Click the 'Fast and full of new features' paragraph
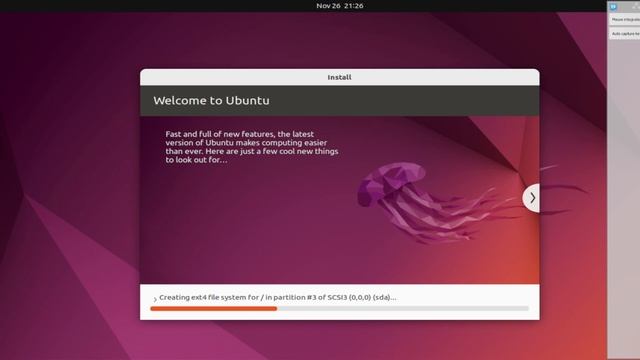 point(252,147)
